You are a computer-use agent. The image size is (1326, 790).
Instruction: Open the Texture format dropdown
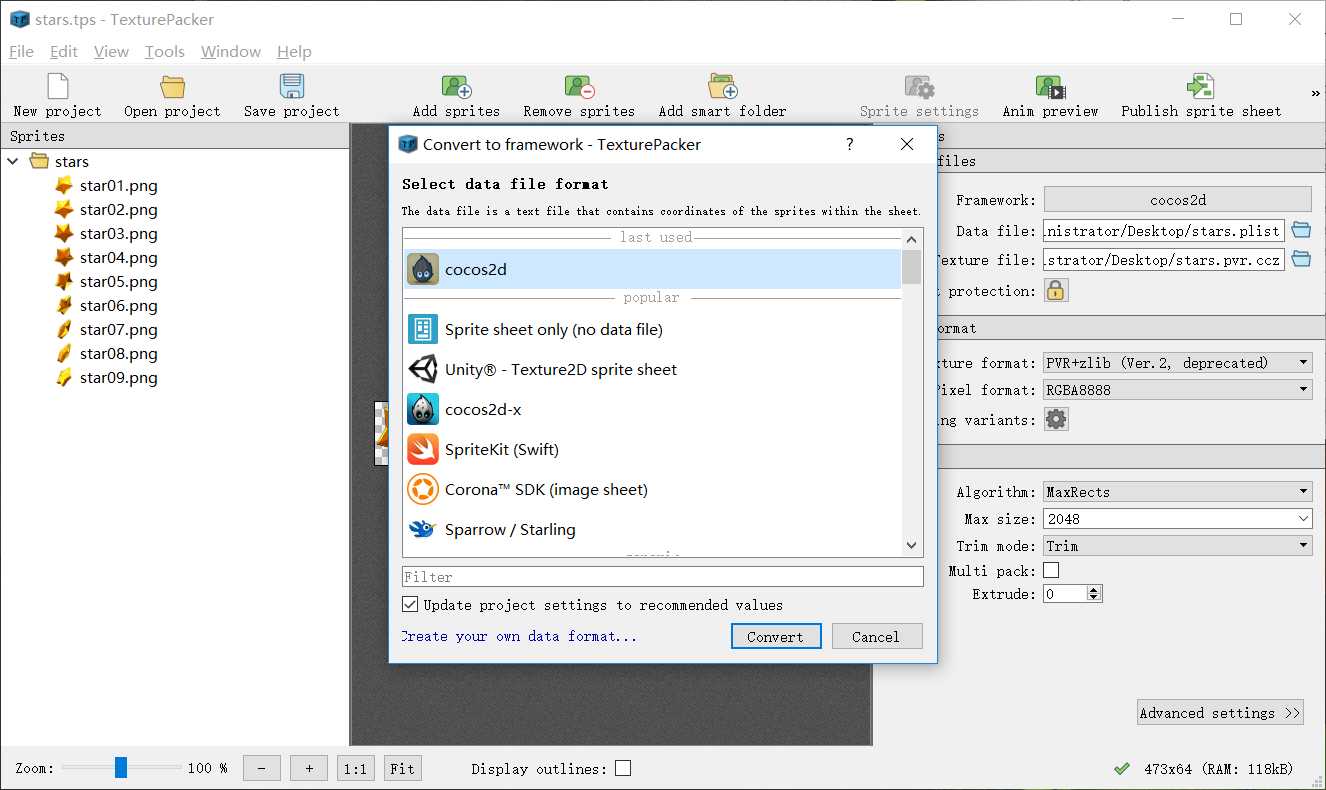click(x=1178, y=363)
